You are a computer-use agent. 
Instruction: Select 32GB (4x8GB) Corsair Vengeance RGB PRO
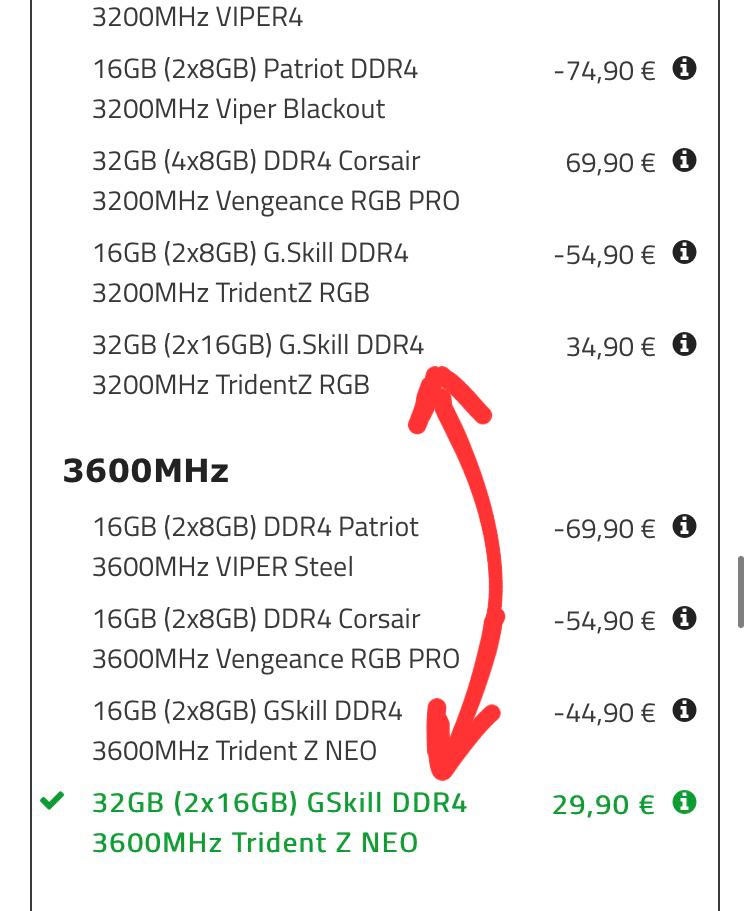pyautogui.click(x=275, y=180)
